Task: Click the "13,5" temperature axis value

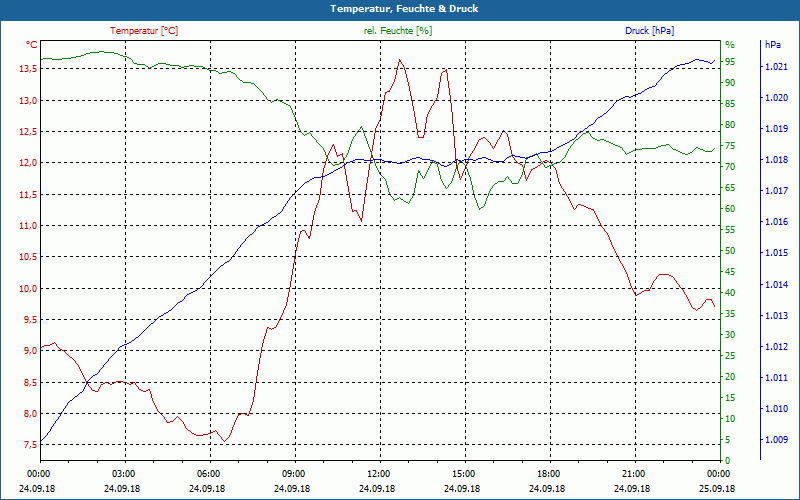Action: click(x=28, y=69)
